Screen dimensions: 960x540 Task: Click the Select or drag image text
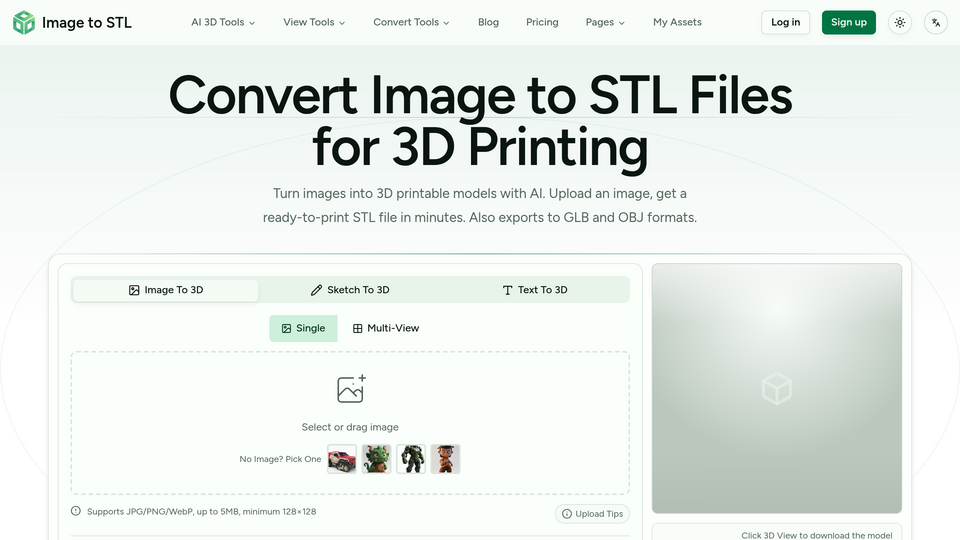click(x=350, y=427)
